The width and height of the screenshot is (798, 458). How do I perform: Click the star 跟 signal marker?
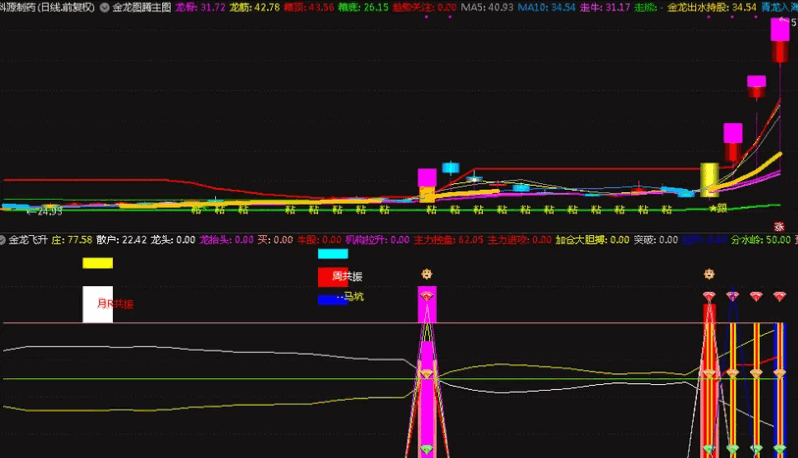pyautogui.click(x=718, y=208)
